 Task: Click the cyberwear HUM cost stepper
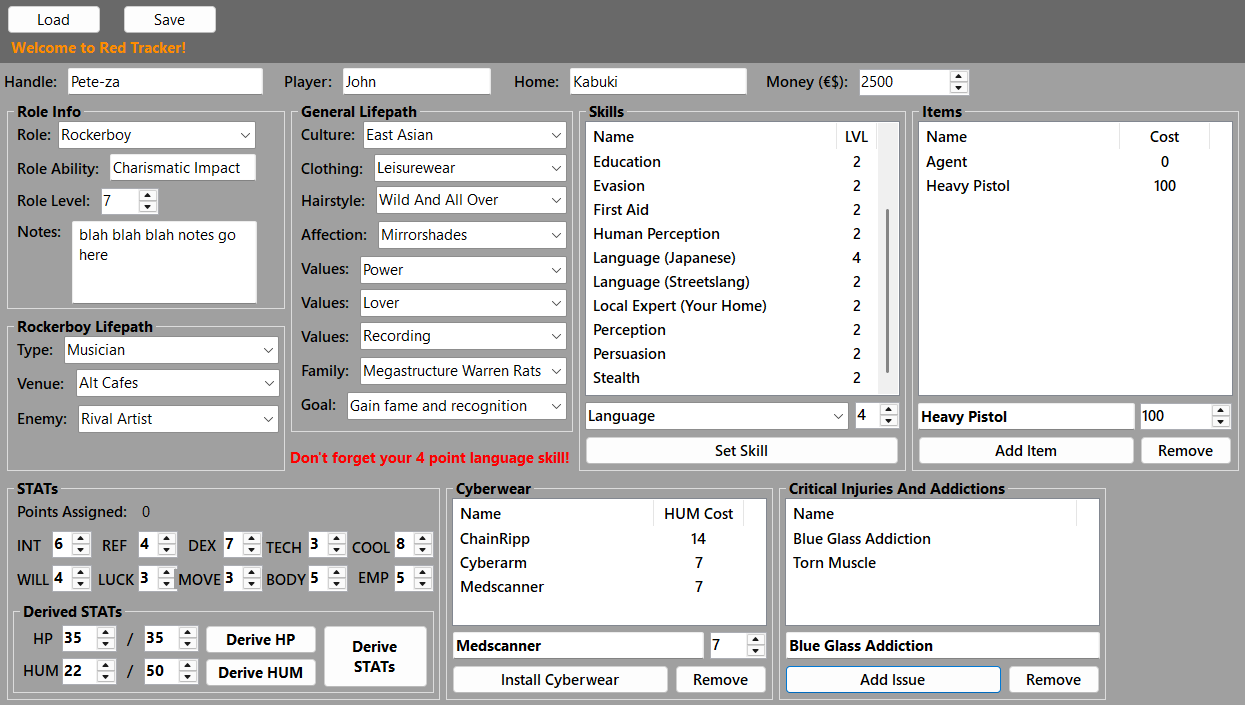tap(738, 646)
